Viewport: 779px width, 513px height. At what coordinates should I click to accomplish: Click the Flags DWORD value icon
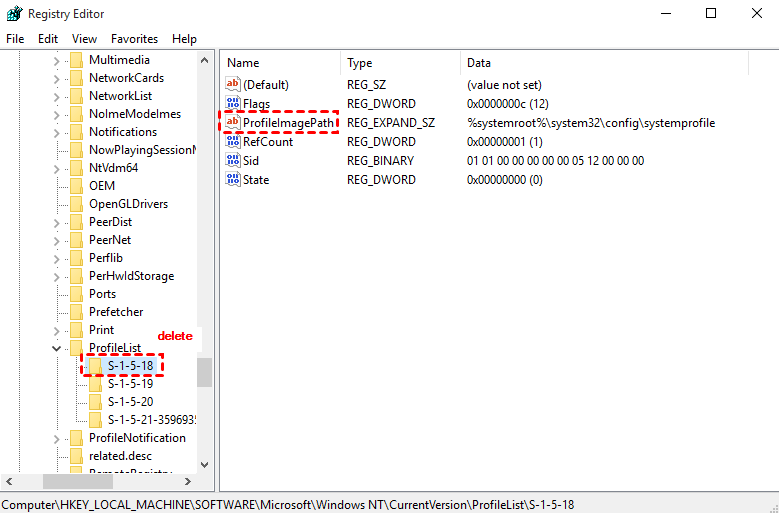click(233, 103)
